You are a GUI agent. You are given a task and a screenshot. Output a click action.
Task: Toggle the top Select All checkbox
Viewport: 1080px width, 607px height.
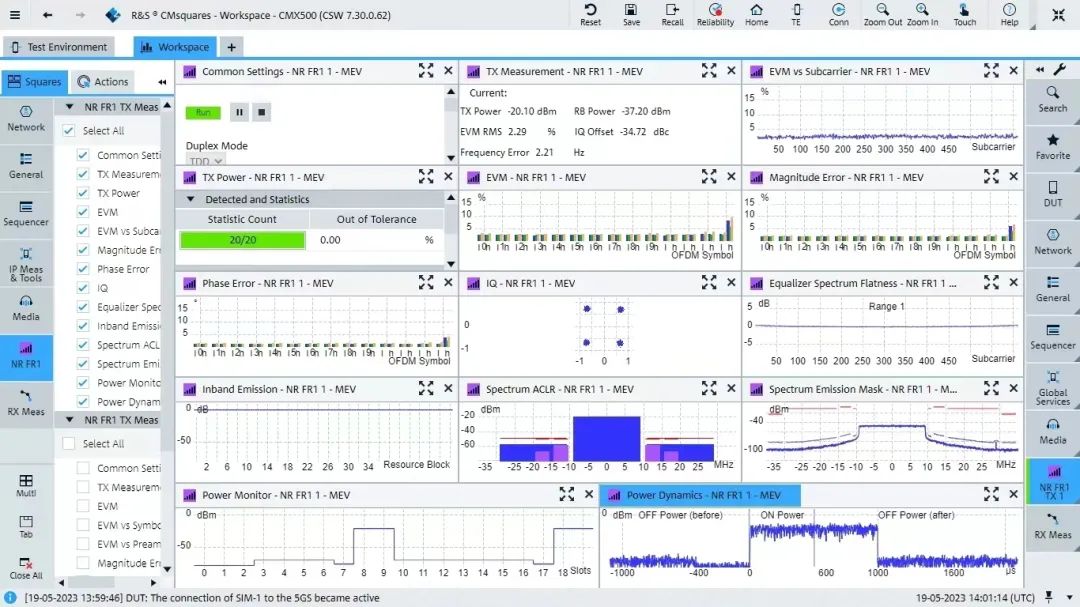pyautogui.click(x=69, y=131)
